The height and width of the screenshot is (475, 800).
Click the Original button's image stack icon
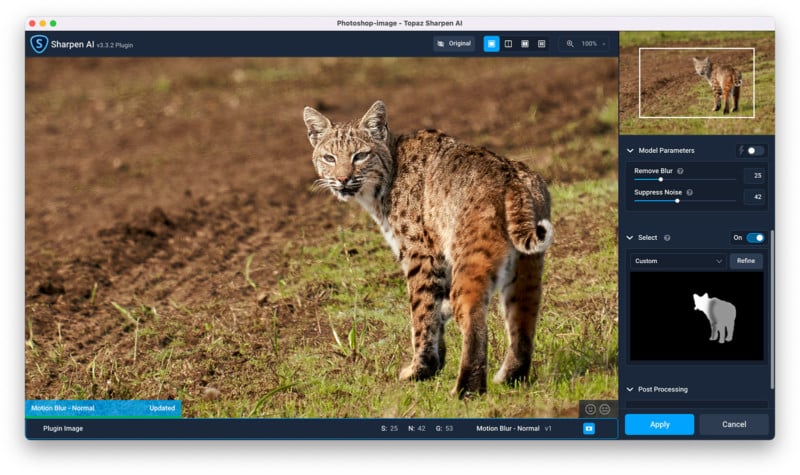coord(440,44)
